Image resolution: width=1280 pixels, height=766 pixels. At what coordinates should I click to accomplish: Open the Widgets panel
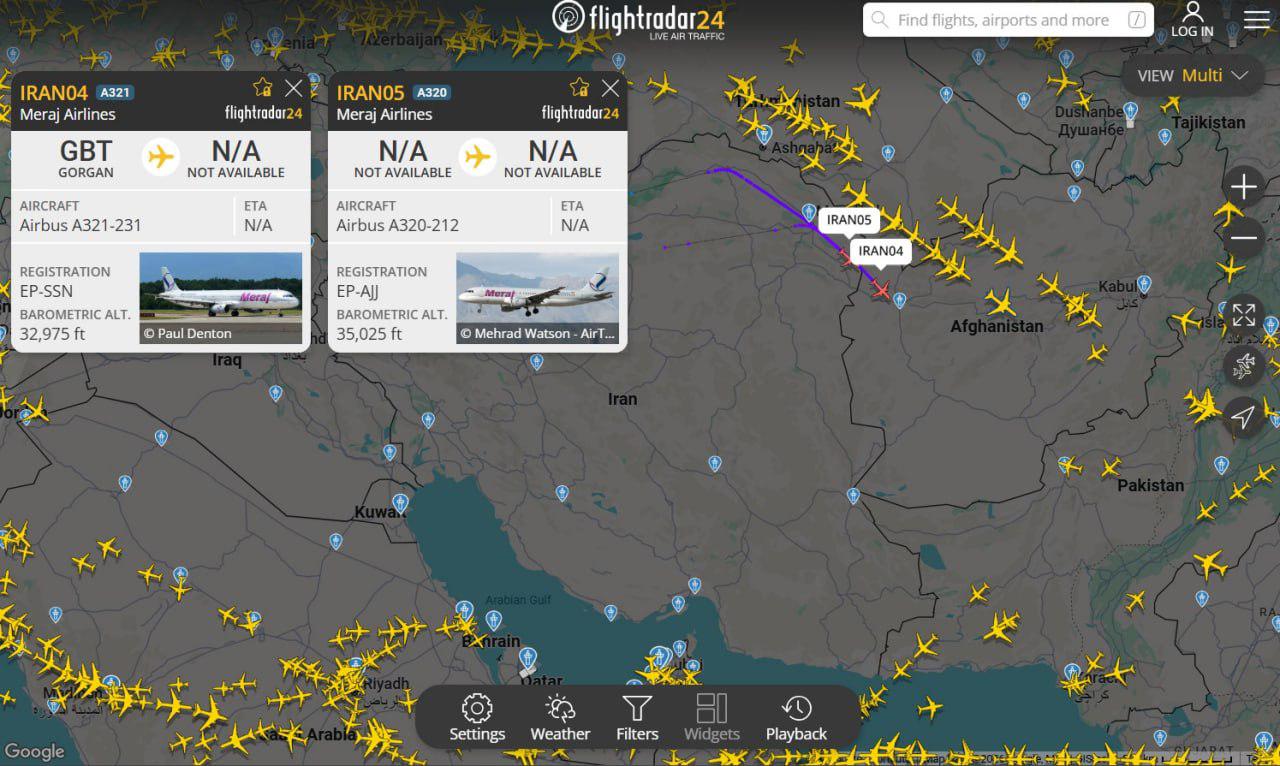[712, 718]
